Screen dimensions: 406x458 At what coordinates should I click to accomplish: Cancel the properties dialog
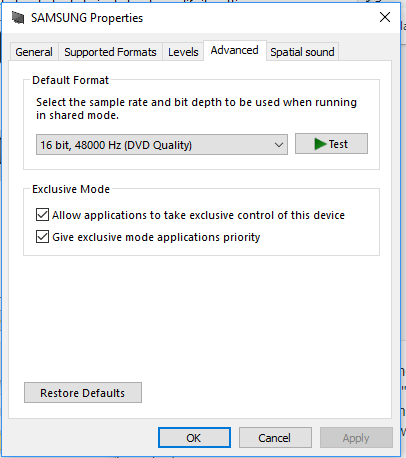(275, 438)
